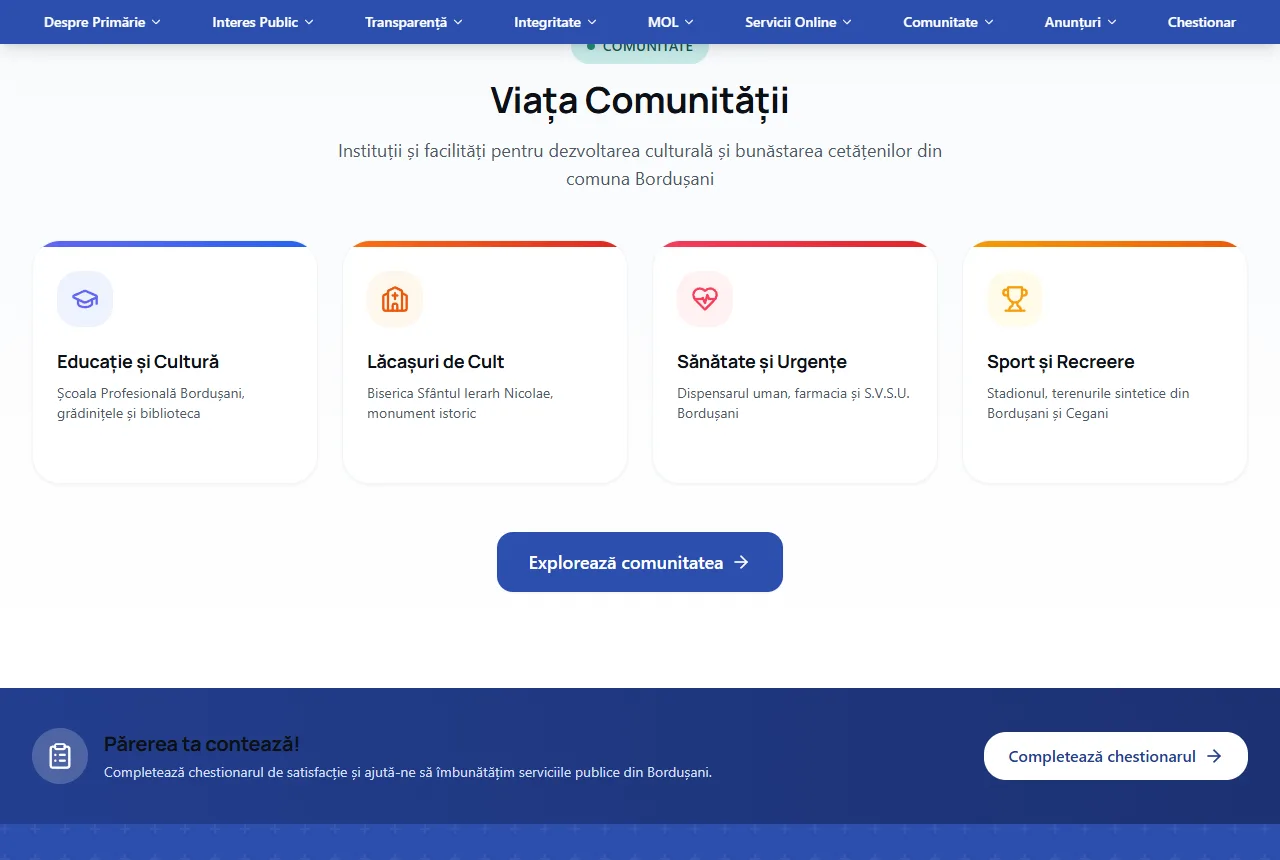Click the arrow icon in Explorează comunitatea button
The height and width of the screenshot is (860, 1280).
(741, 562)
